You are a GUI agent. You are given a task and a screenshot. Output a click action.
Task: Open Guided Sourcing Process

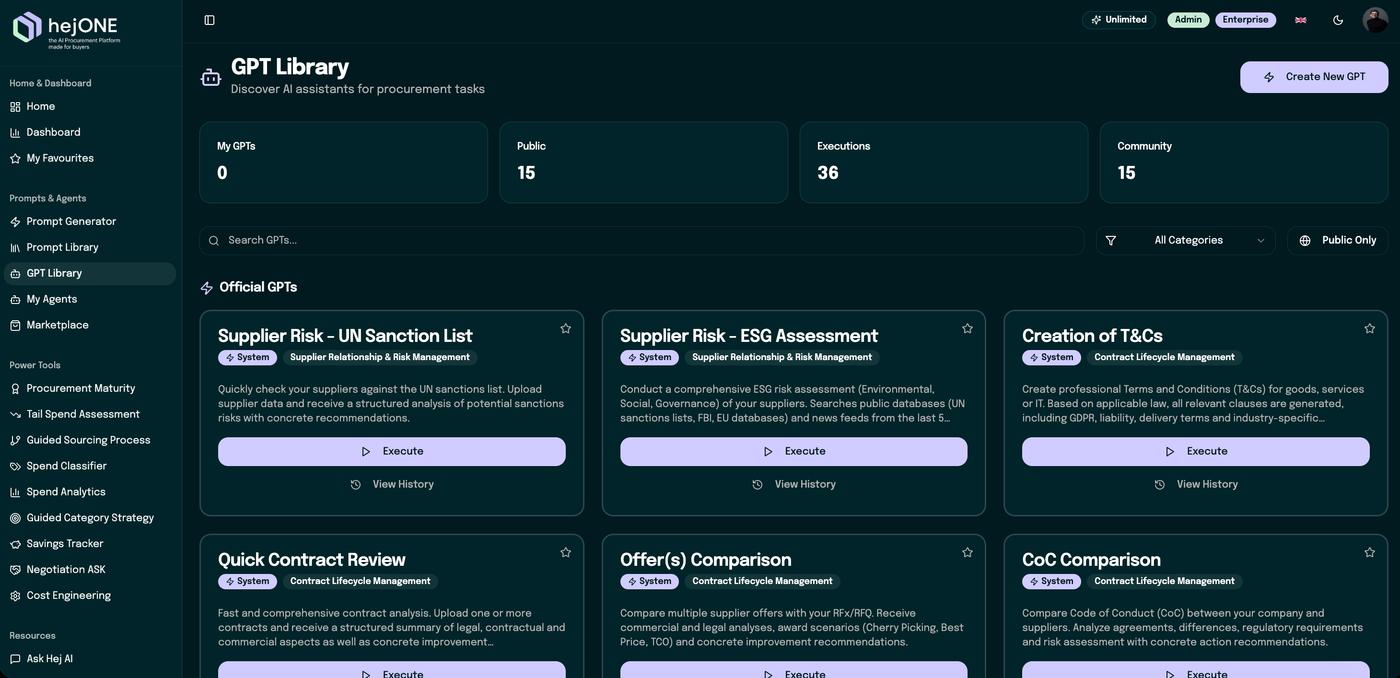pos(88,441)
